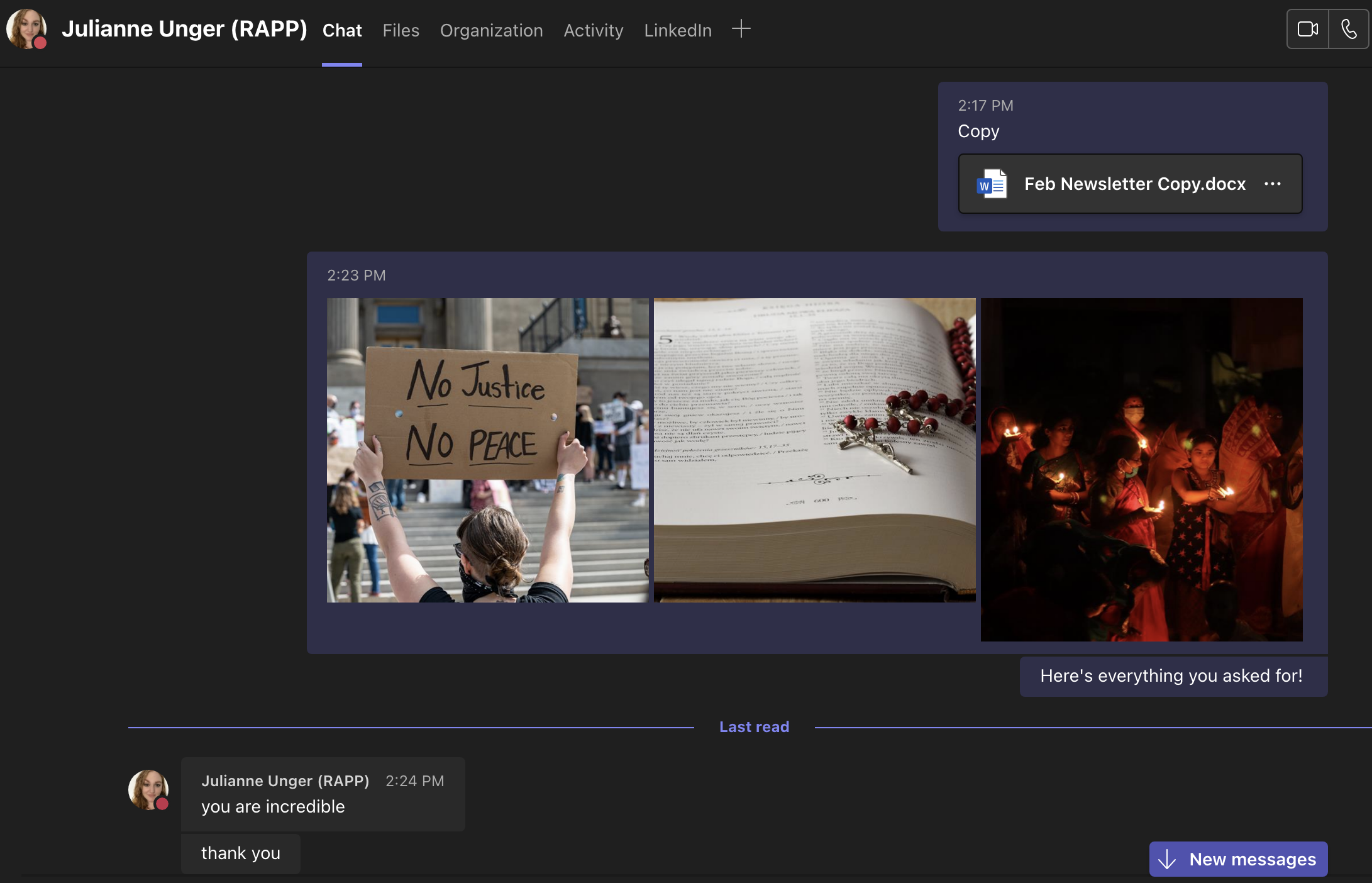Screen dimensions: 1372x883
Task: Click the 'you are incredible' message
Action: click(x=273, y=806)
